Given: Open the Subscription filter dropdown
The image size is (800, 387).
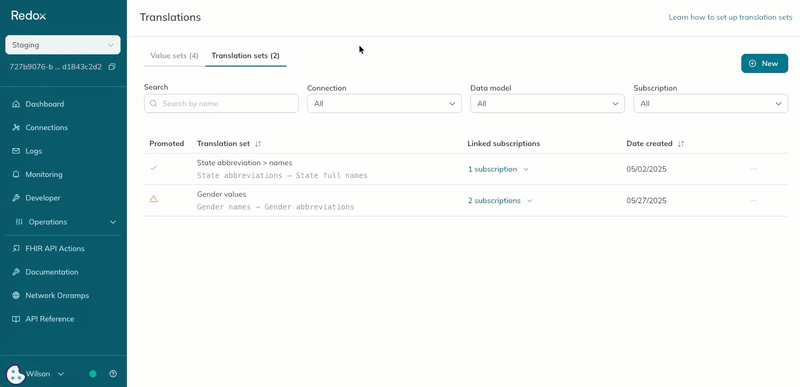Looking at the screenshot, I should click(711, 104).
